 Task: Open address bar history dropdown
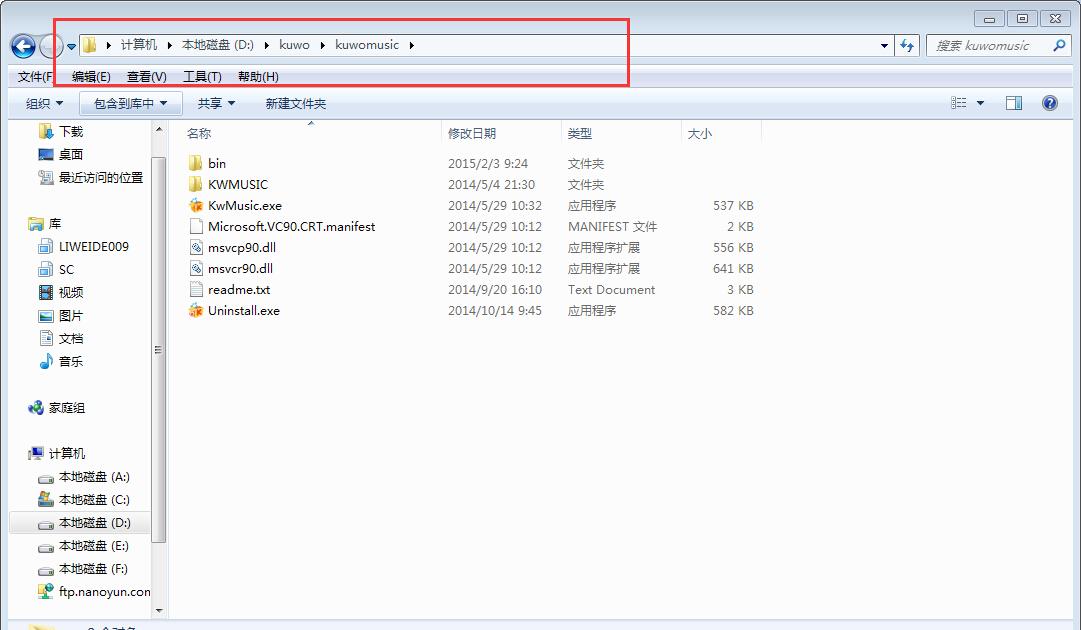tap(885, 46)
